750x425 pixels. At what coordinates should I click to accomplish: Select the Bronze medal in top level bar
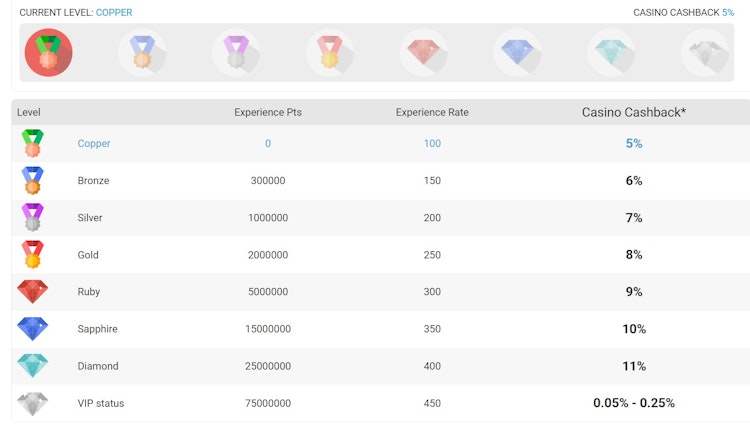point(142,53)
